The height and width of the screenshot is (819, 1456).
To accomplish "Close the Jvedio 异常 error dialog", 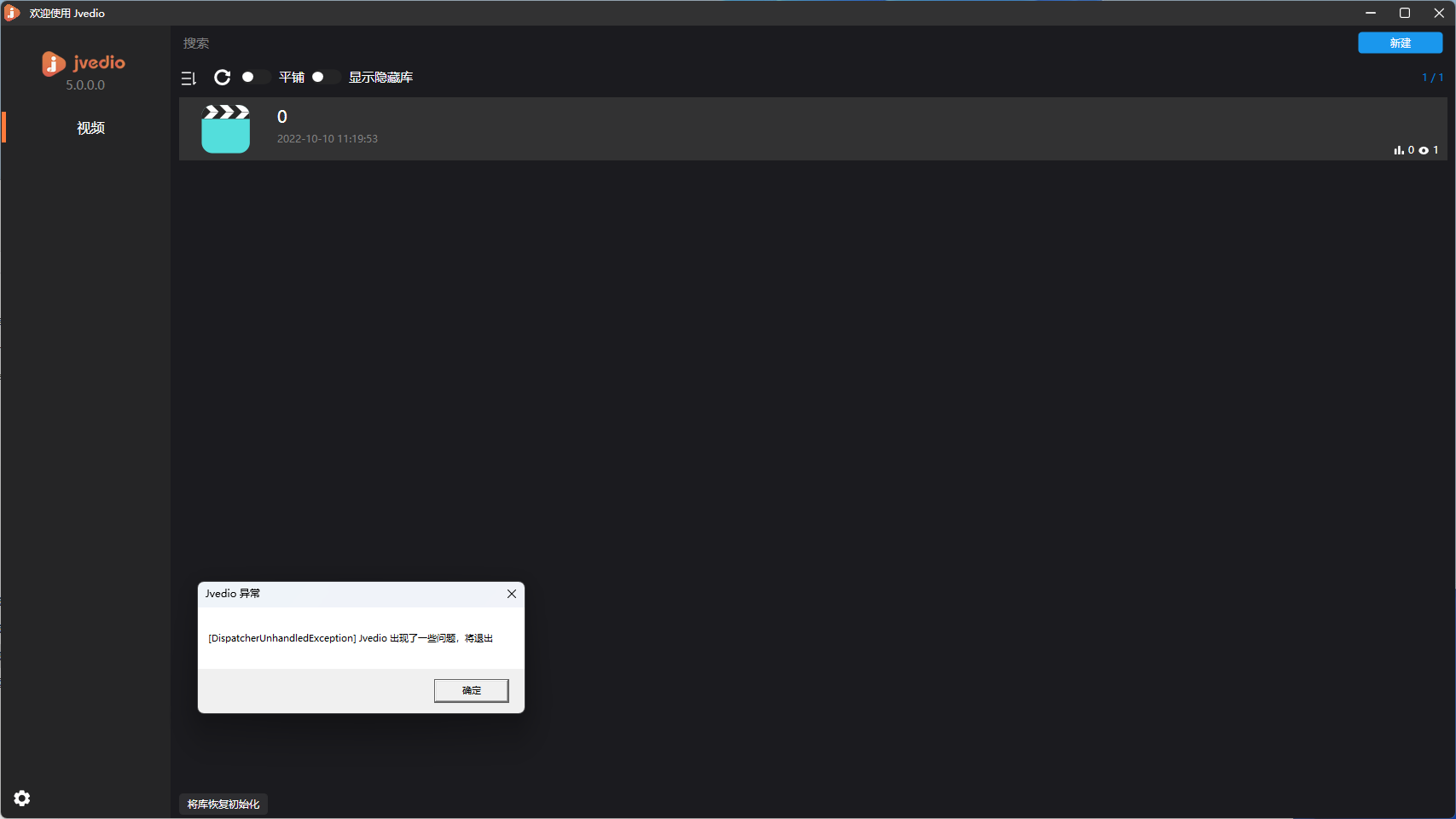I will (511, 594).
